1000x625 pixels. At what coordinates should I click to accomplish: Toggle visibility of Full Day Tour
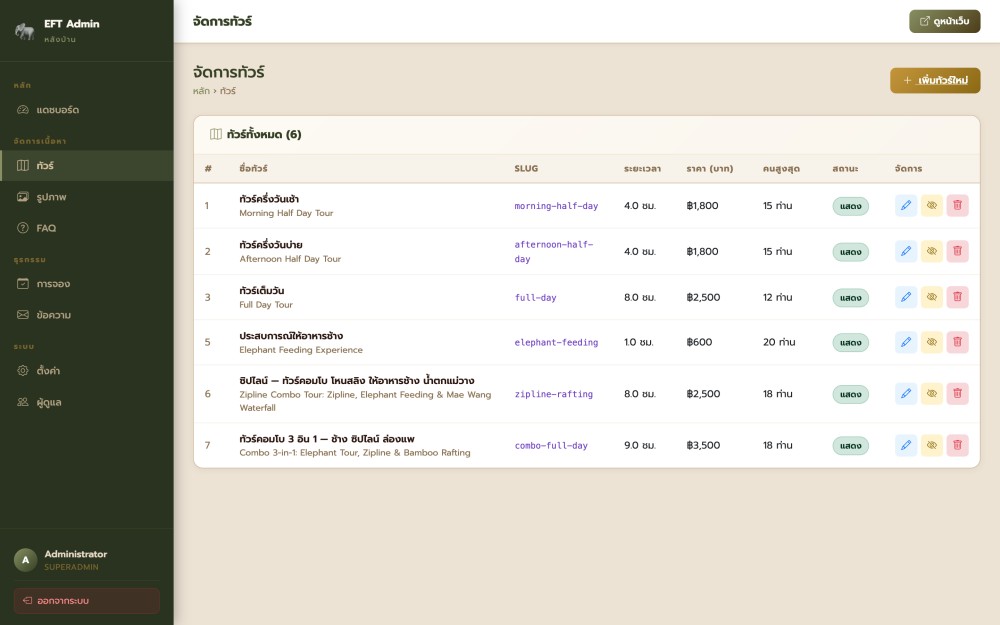tap(931, 297)
